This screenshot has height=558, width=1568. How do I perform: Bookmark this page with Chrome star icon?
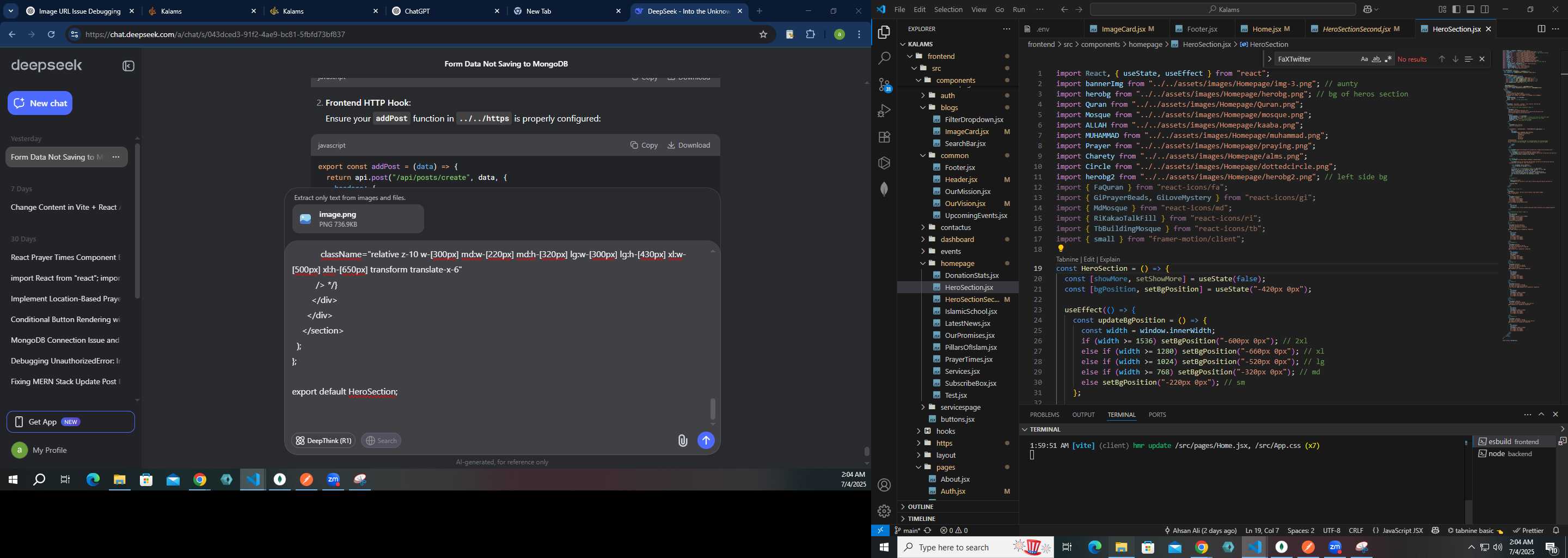(x=763, y=35)
